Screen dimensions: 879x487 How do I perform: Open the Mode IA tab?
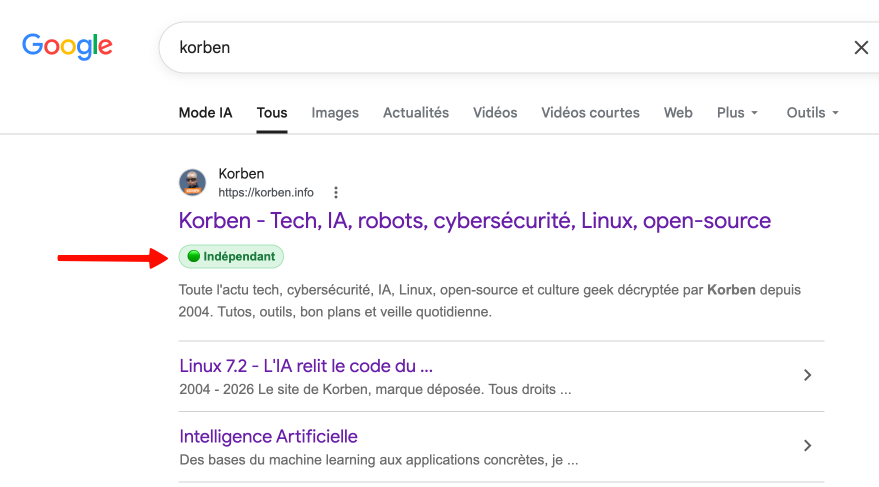click(205, 113)
